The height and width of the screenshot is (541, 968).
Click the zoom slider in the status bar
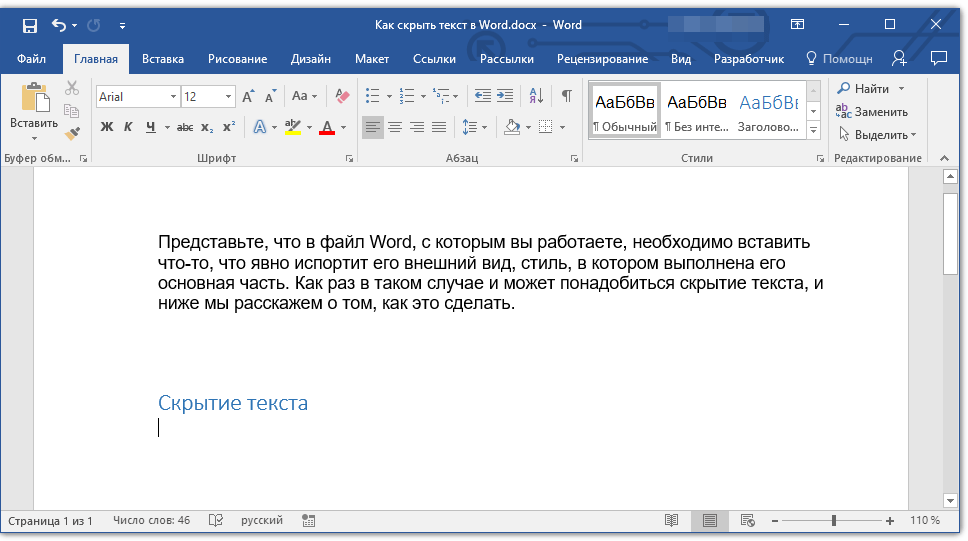tap(833, 521)
